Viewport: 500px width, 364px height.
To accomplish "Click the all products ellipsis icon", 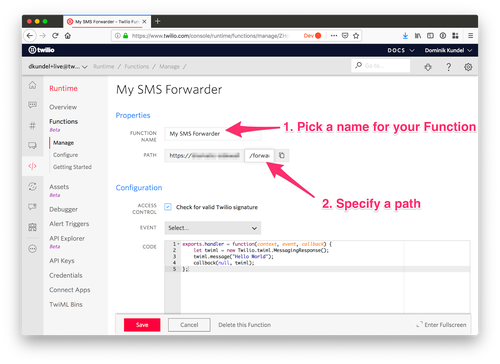I will pos(32,249).
